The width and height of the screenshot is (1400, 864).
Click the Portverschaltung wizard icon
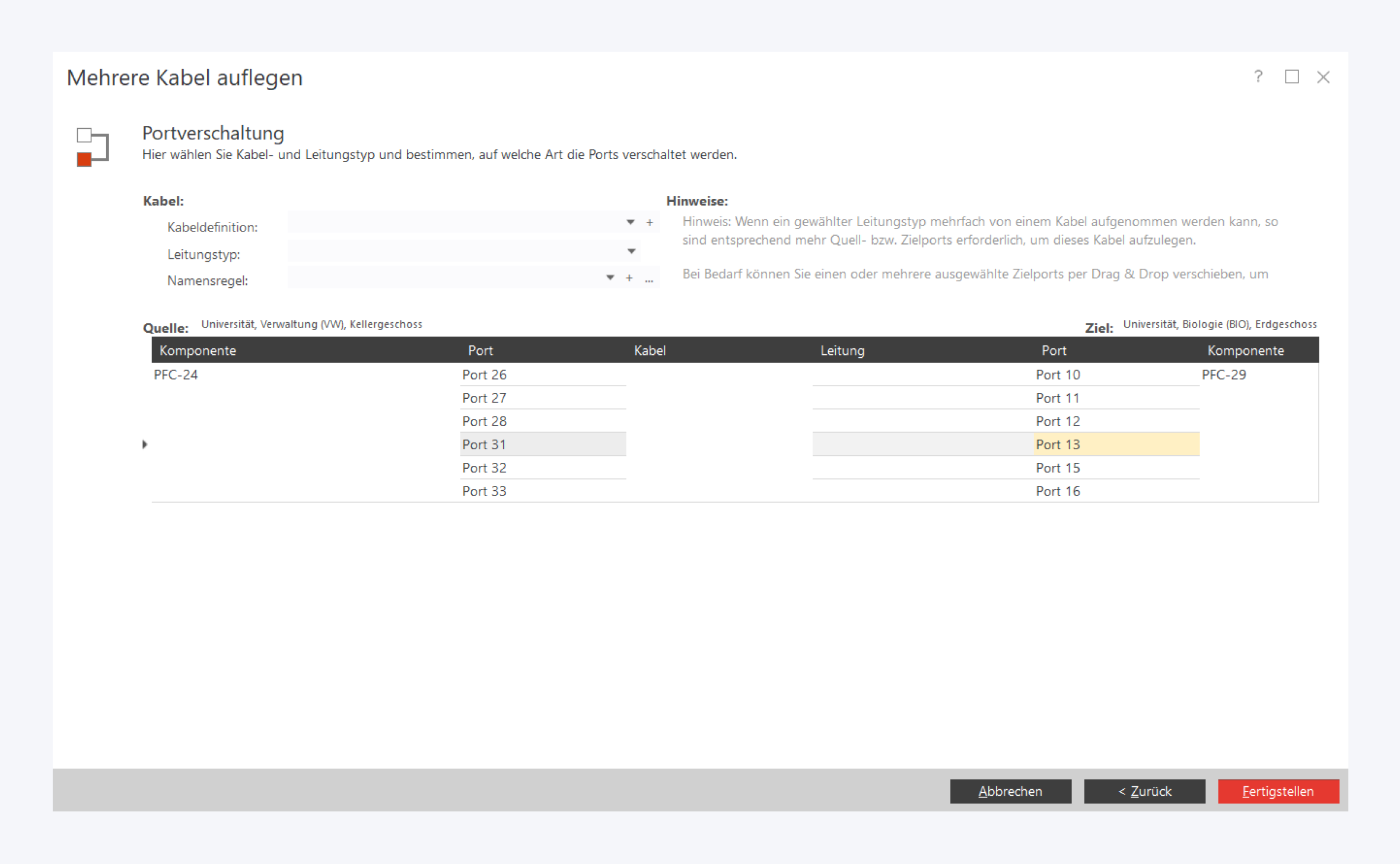point(92,146)
